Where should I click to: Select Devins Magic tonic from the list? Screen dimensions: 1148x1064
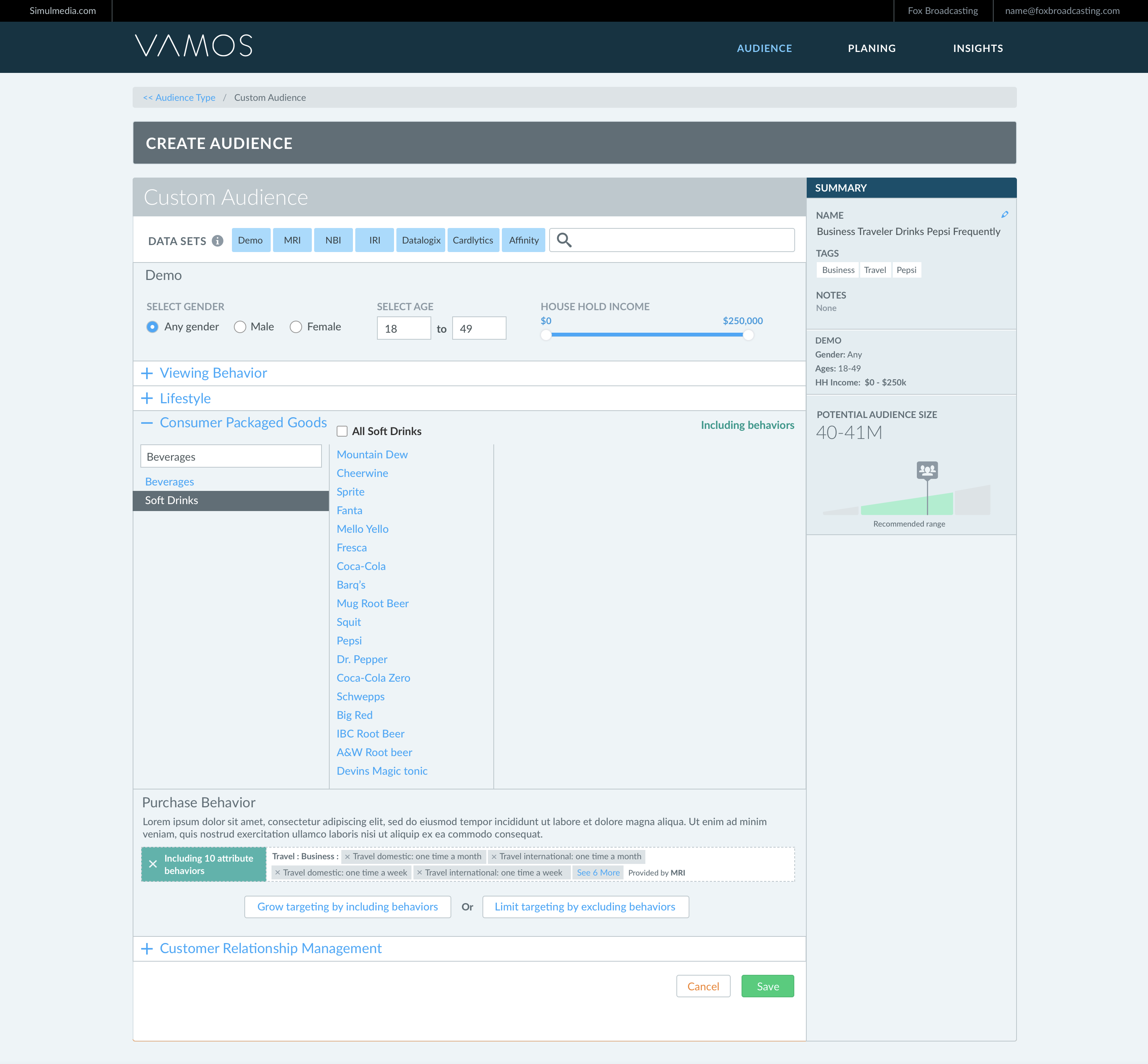[382, 770]
